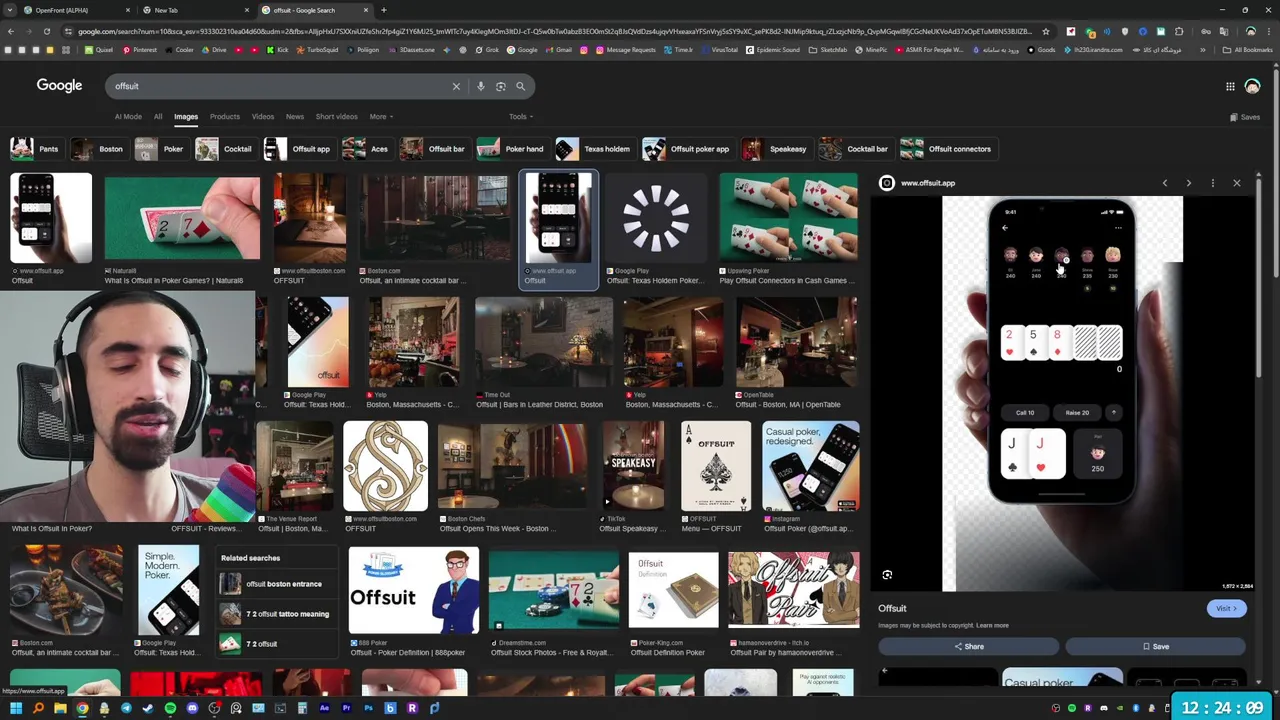Bookmark this page with the star
This screenshot has height=720, width=1280.
tap(1046, 31)
